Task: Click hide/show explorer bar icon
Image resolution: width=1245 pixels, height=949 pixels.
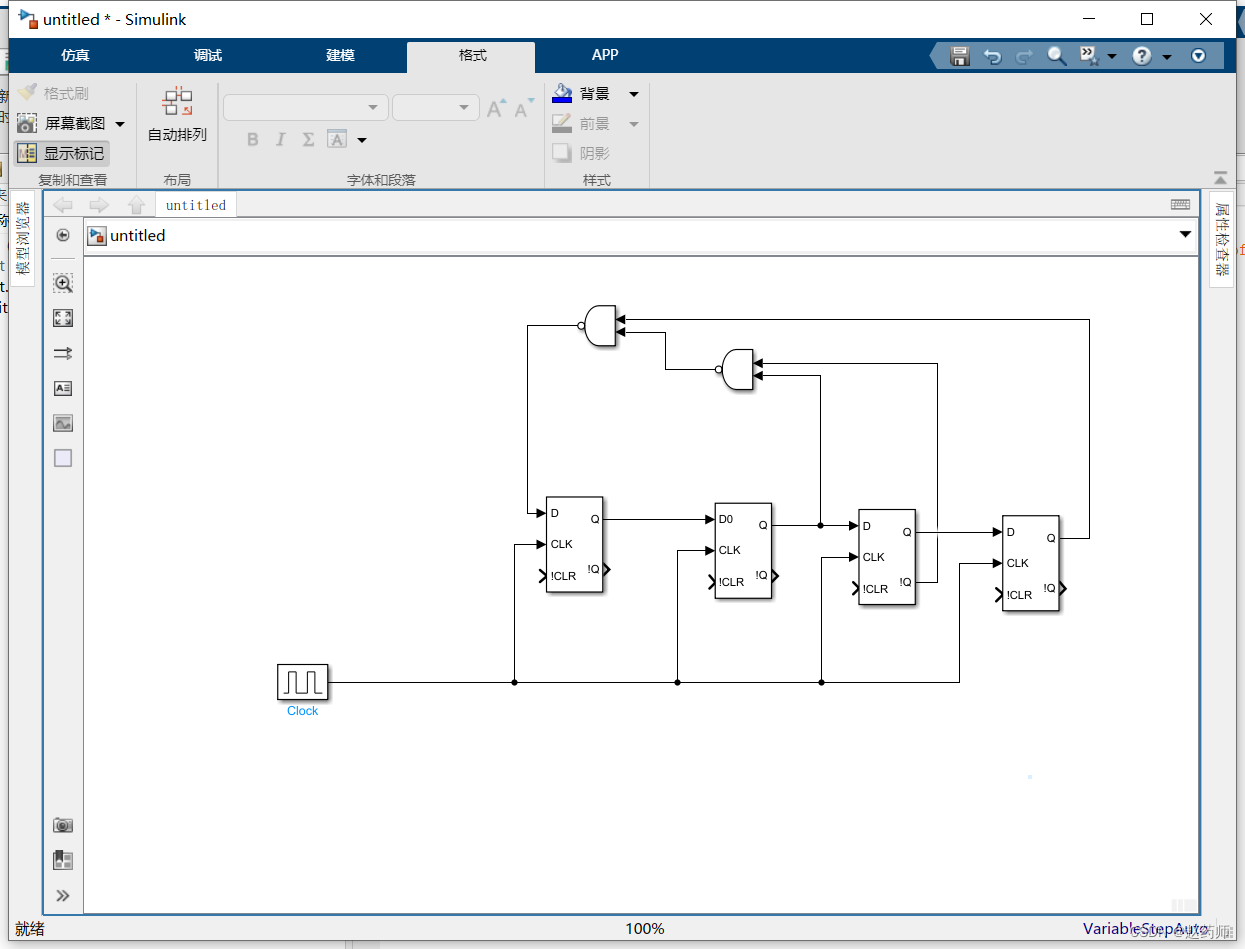Action: 63,235
